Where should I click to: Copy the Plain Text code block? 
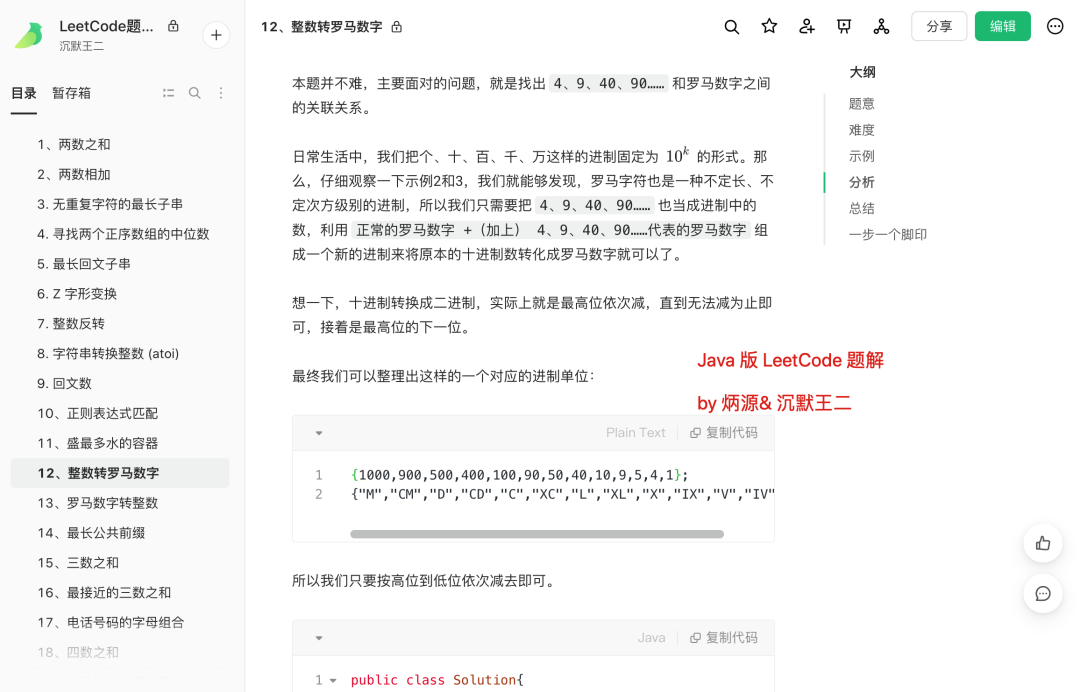724,432
